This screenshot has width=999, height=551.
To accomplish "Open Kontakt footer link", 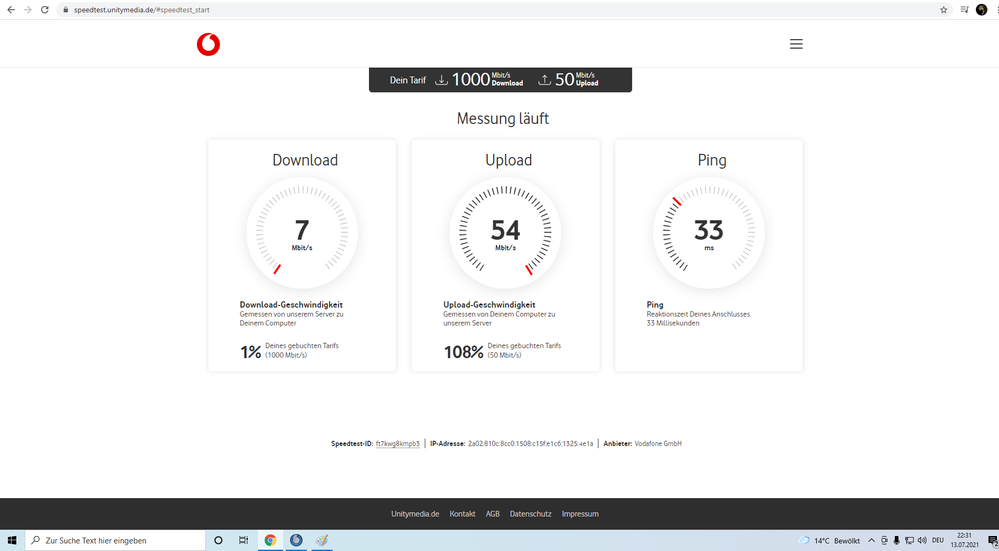I will [x=462, y=514].
